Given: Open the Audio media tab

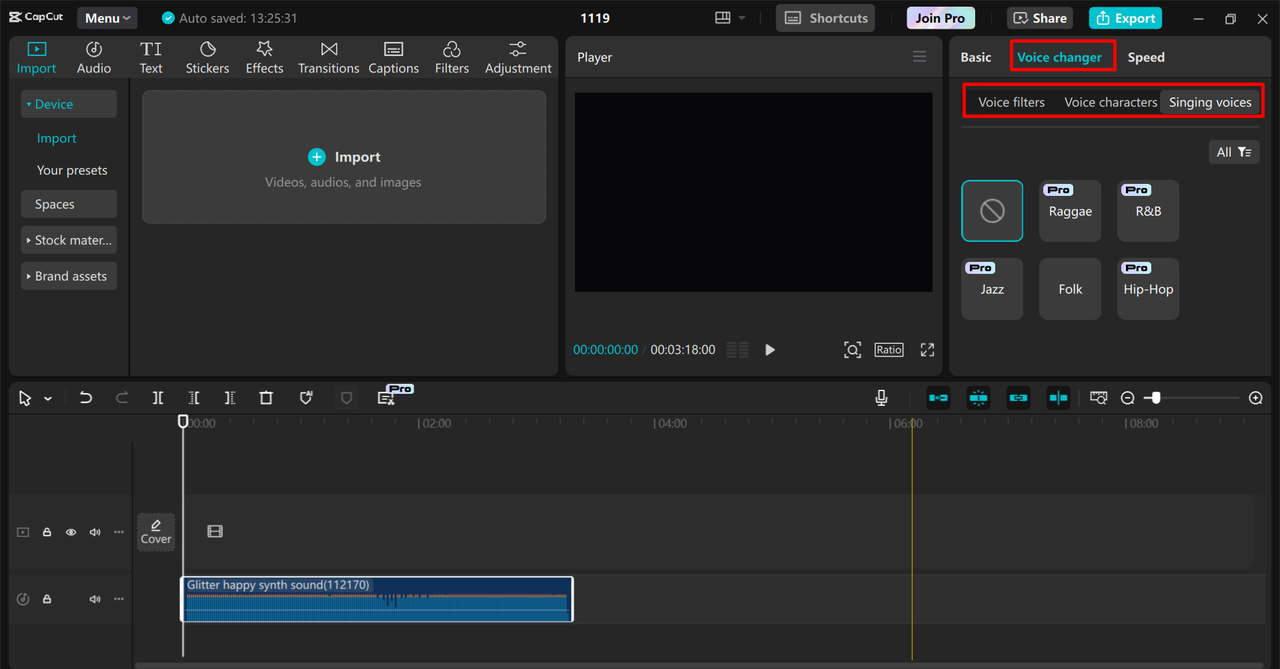Looking at the screenshot, I should point(94,58).
